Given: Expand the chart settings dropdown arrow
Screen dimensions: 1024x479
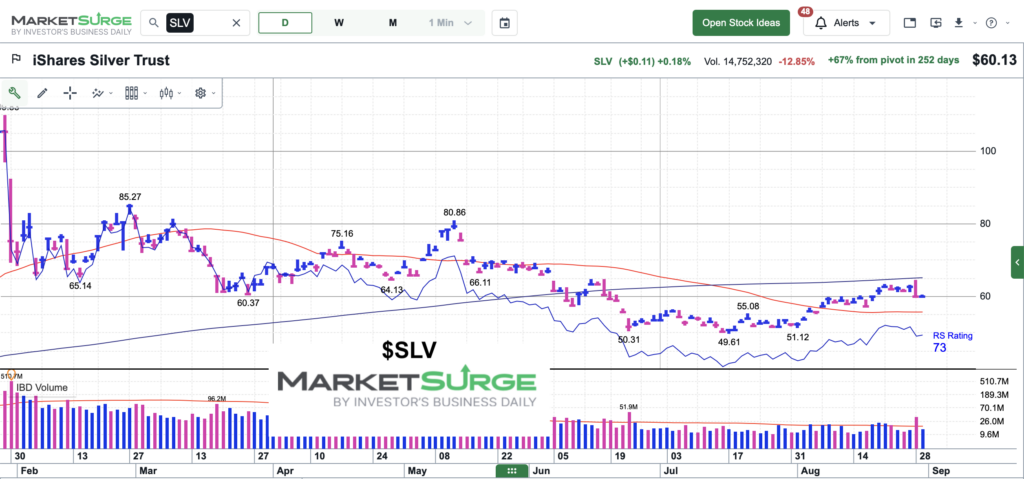Looking at the screenshot, I should (x=214, y=93).
